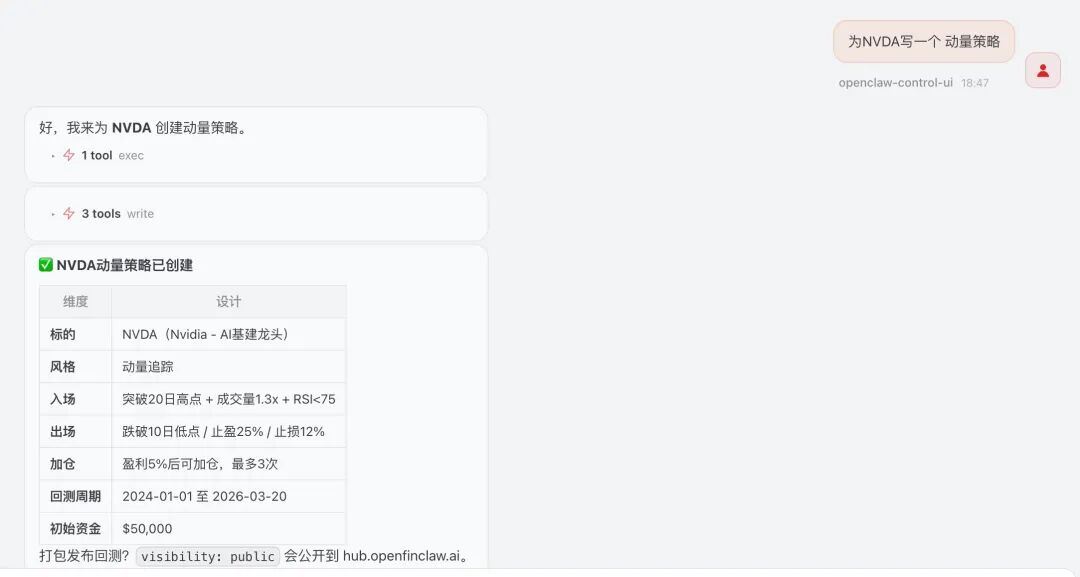1080x577 pixels.
Task: Click the lightning icon beside "1 tool"
Action: 69,155
